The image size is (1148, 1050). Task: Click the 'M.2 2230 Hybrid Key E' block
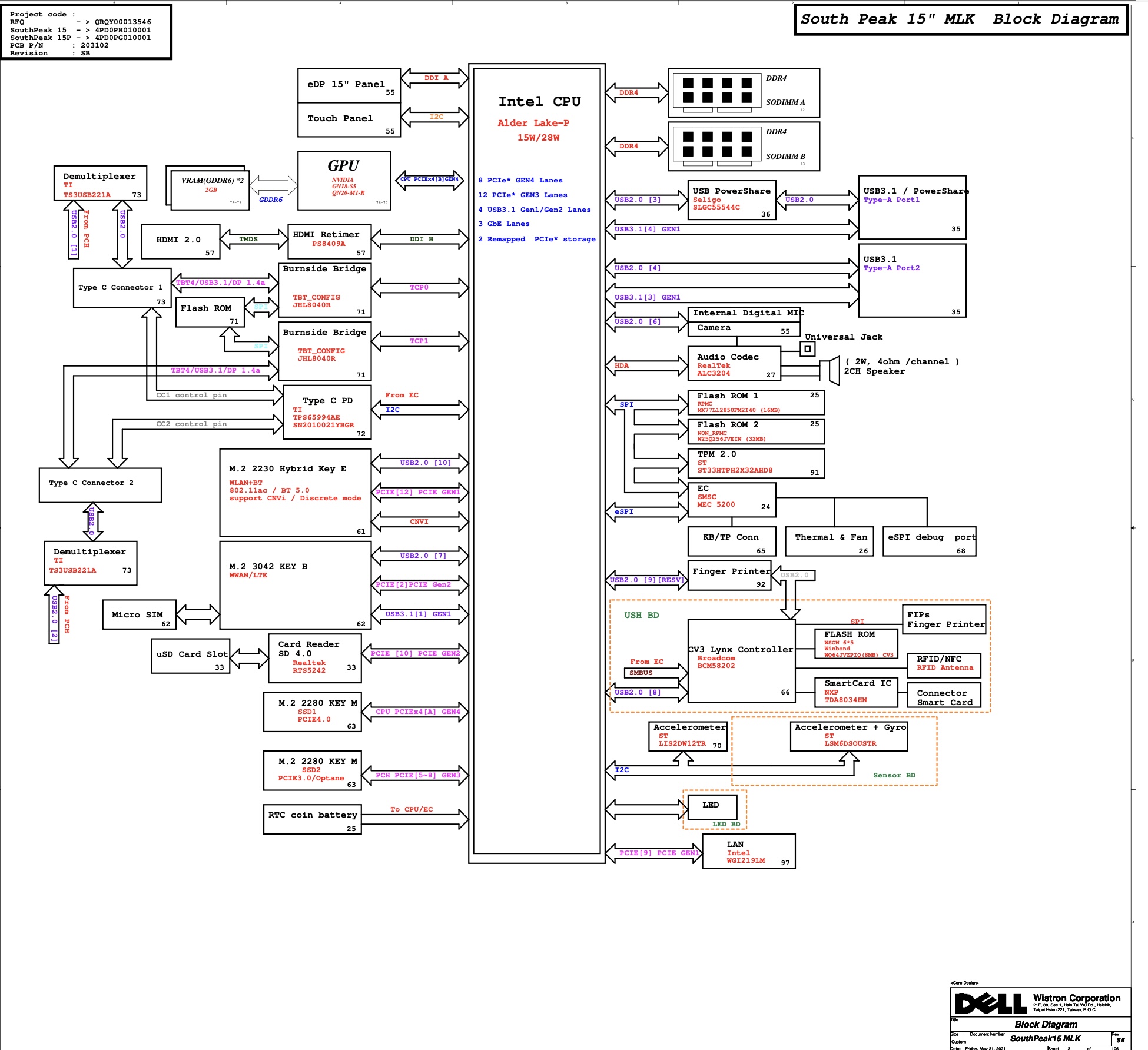click(296, 493)
